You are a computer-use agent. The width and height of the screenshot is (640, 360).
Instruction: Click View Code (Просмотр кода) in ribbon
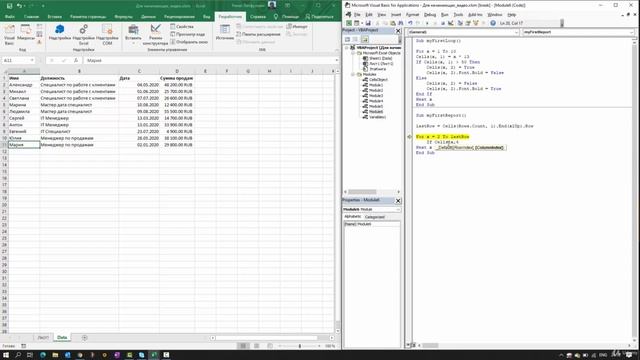(187, 34)
